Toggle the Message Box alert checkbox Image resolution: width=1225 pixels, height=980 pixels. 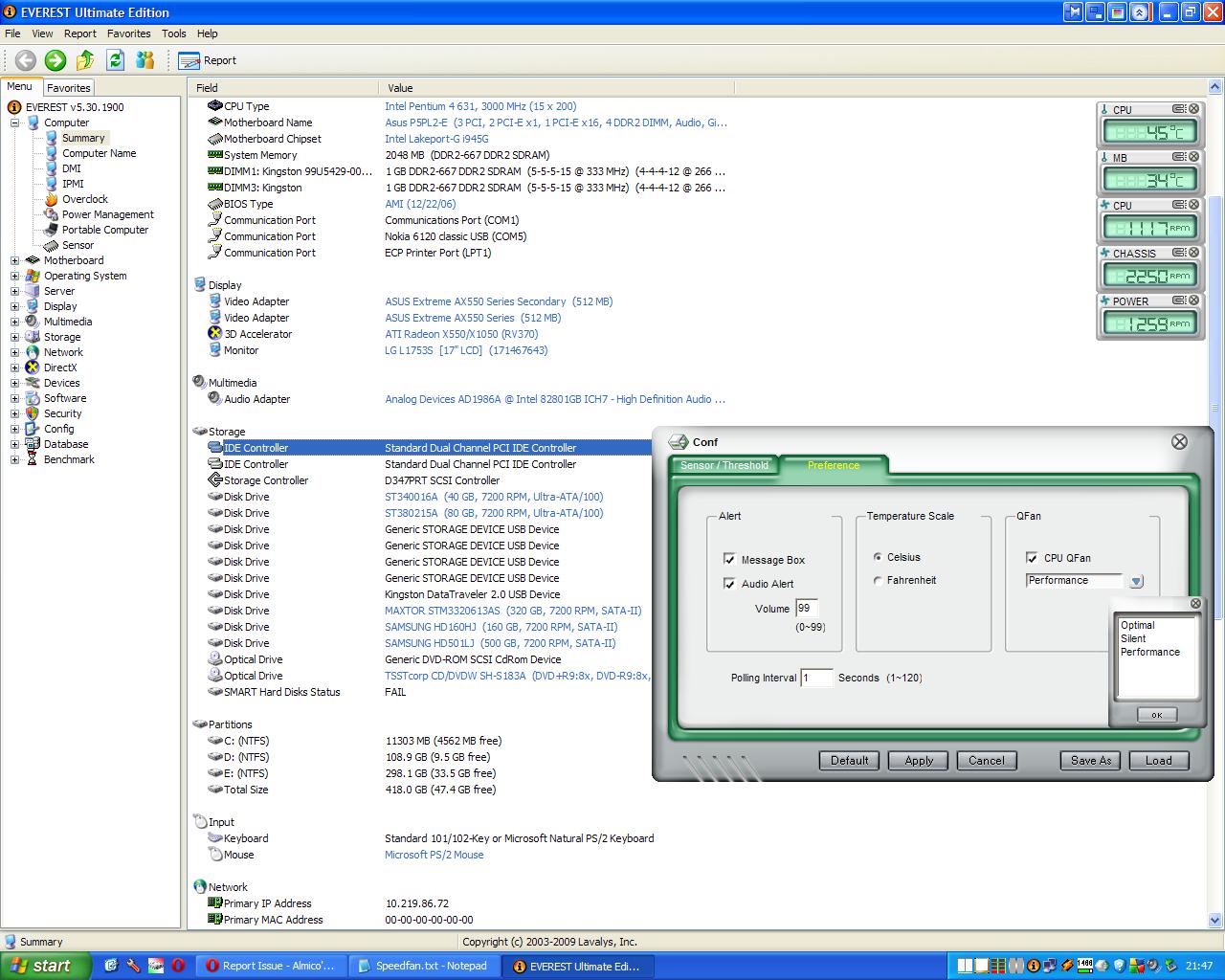click(x=729, y=560)
